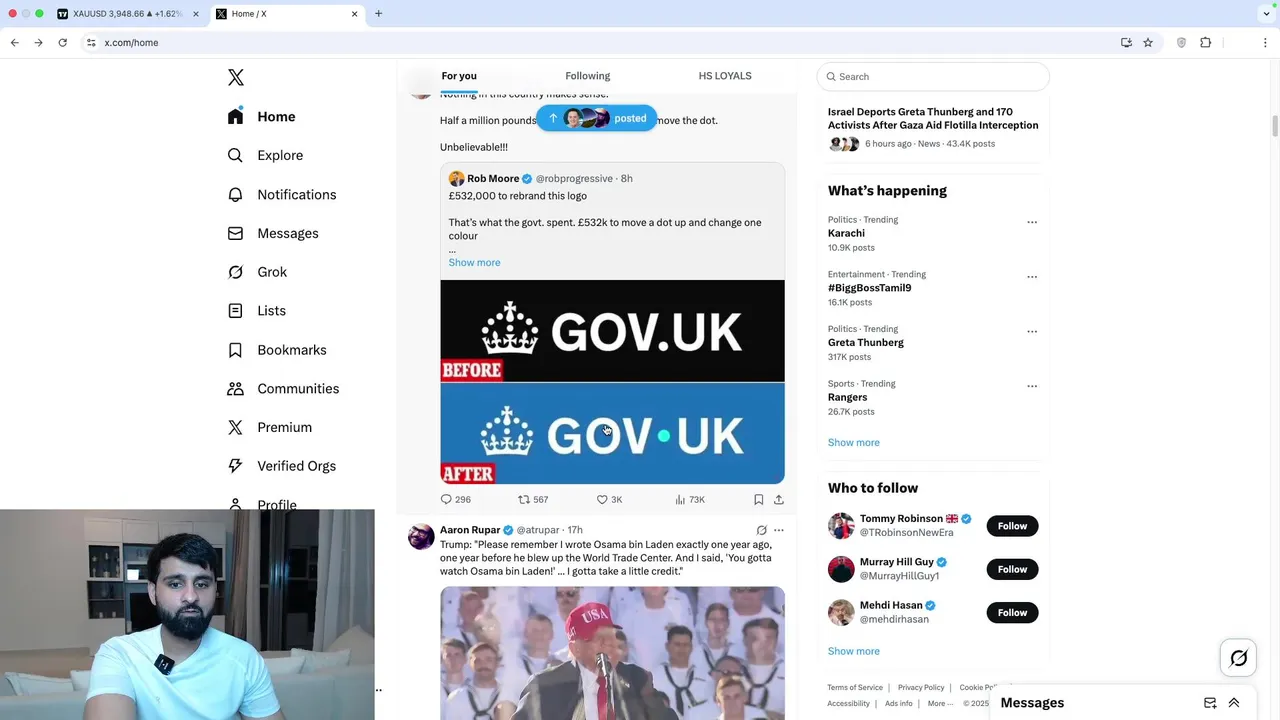Click the browser address bar
Viewport: 1280px width, 720px height.
[600, 43]
